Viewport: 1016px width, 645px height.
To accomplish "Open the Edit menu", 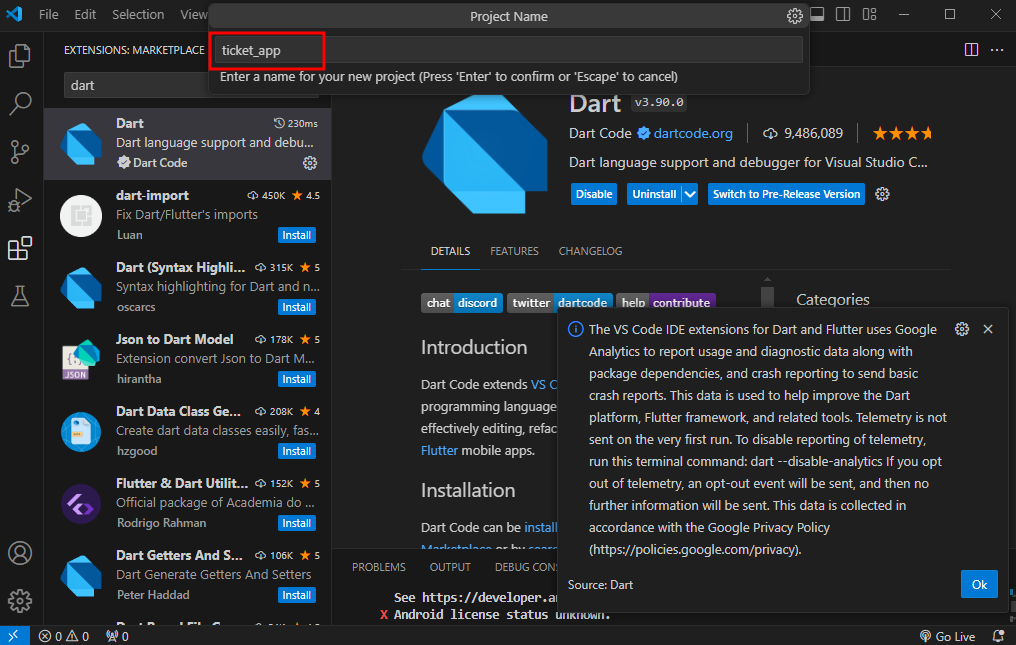I will 85,14.
